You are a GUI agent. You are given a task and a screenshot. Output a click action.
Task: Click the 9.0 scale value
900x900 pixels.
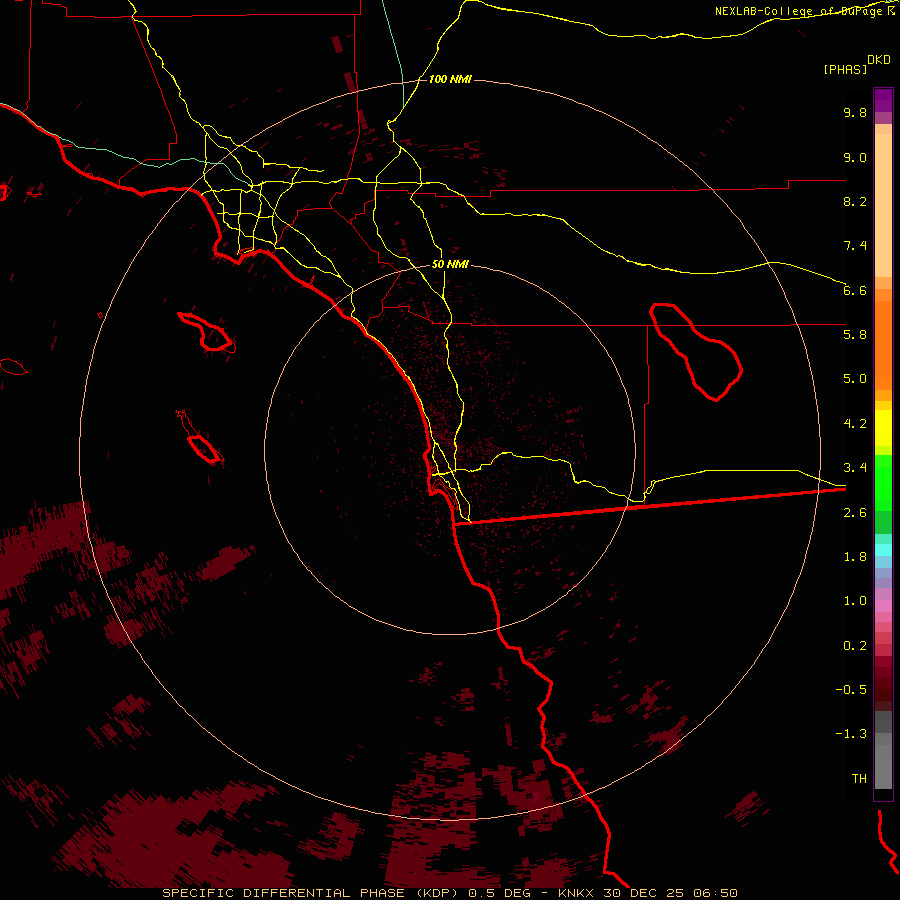point(855,157)
